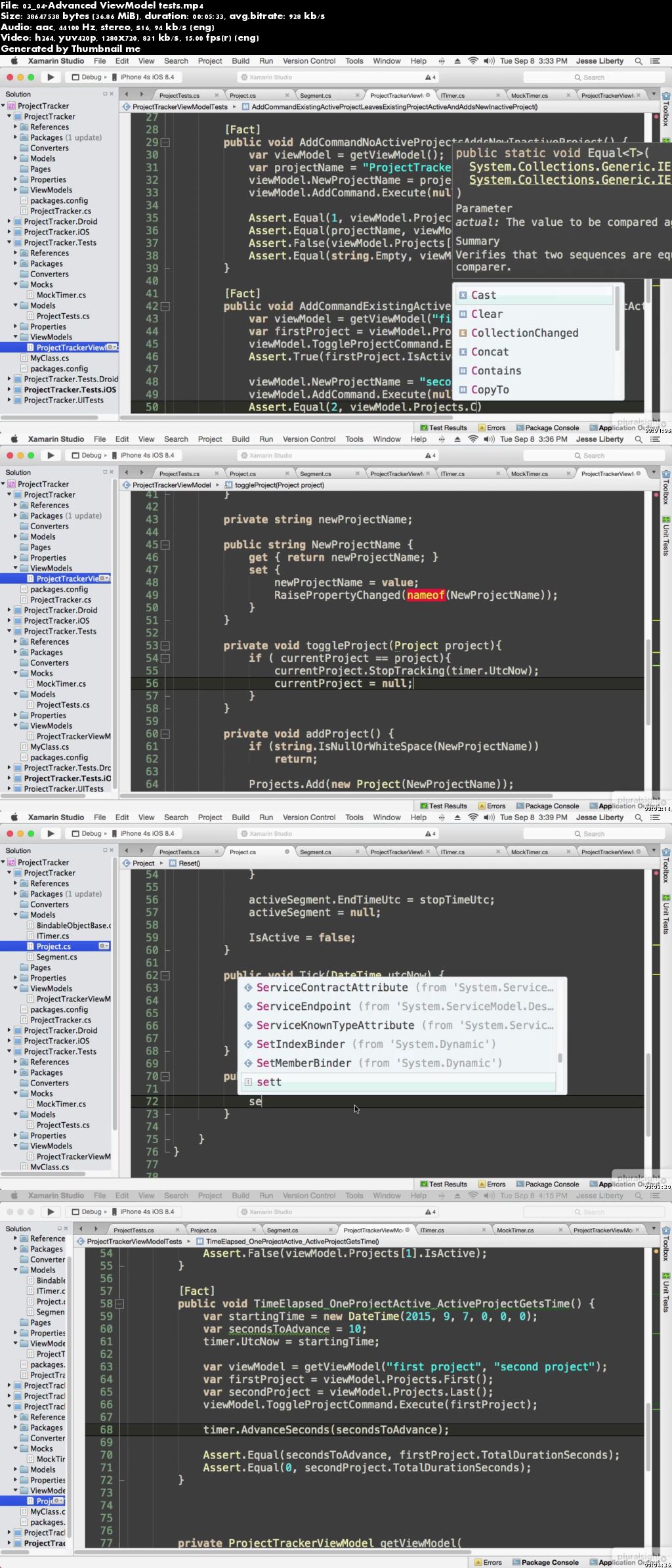
Task: Collapse the Mocks folder in the 3:33 PM frame tree
Action: click(16, 284)
